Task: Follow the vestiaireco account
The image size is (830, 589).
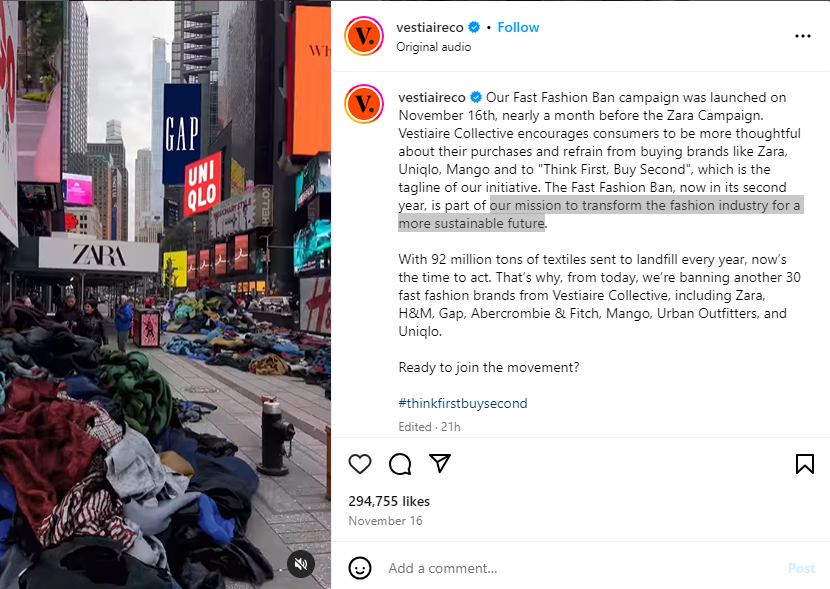Action: pyautogui.click(x=518, y=28)
